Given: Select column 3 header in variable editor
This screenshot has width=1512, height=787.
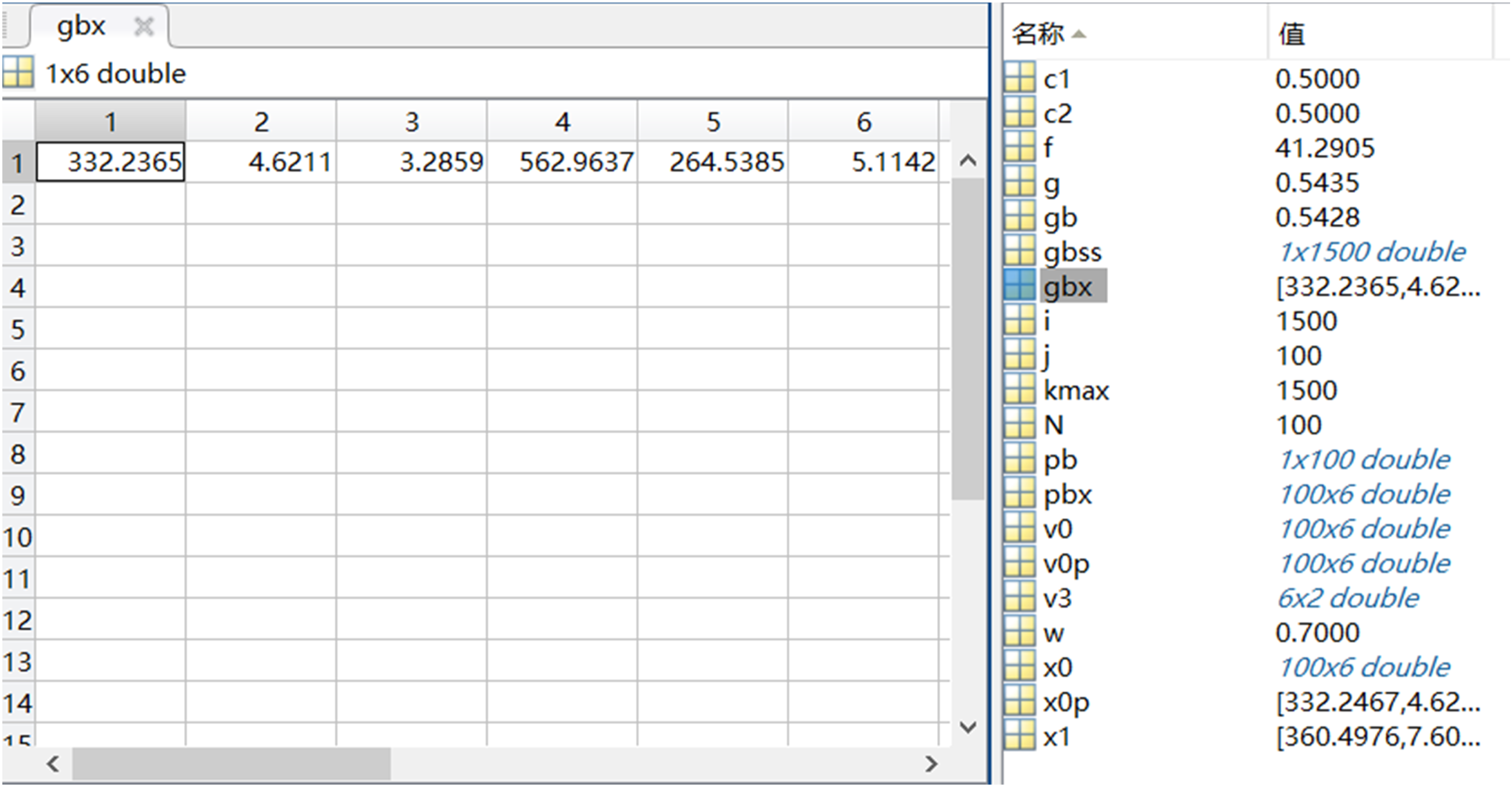Looking at the screenshot, I should point(412,122).
